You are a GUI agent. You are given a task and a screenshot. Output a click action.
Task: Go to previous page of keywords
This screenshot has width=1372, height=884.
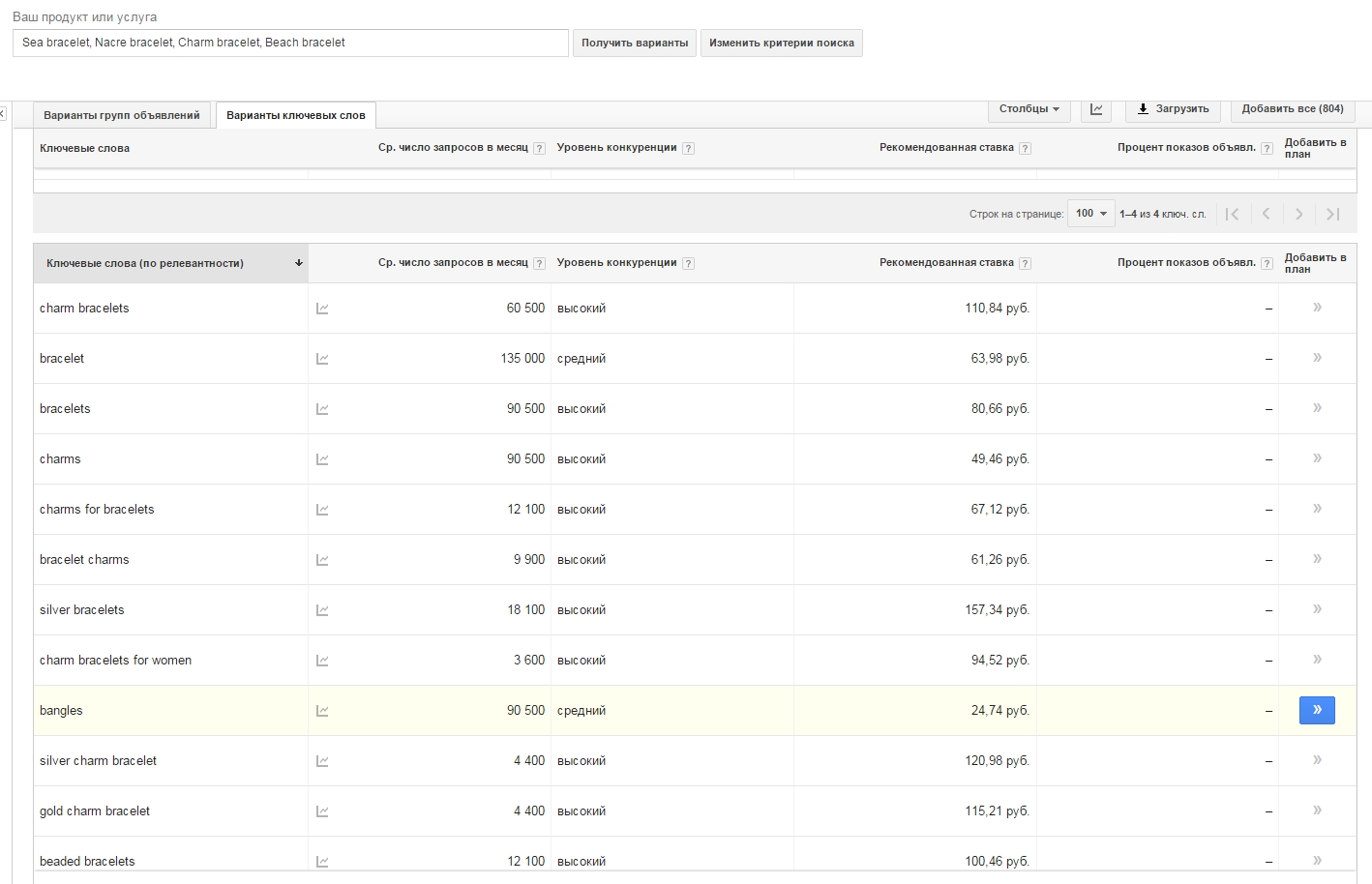(1266, 214)
